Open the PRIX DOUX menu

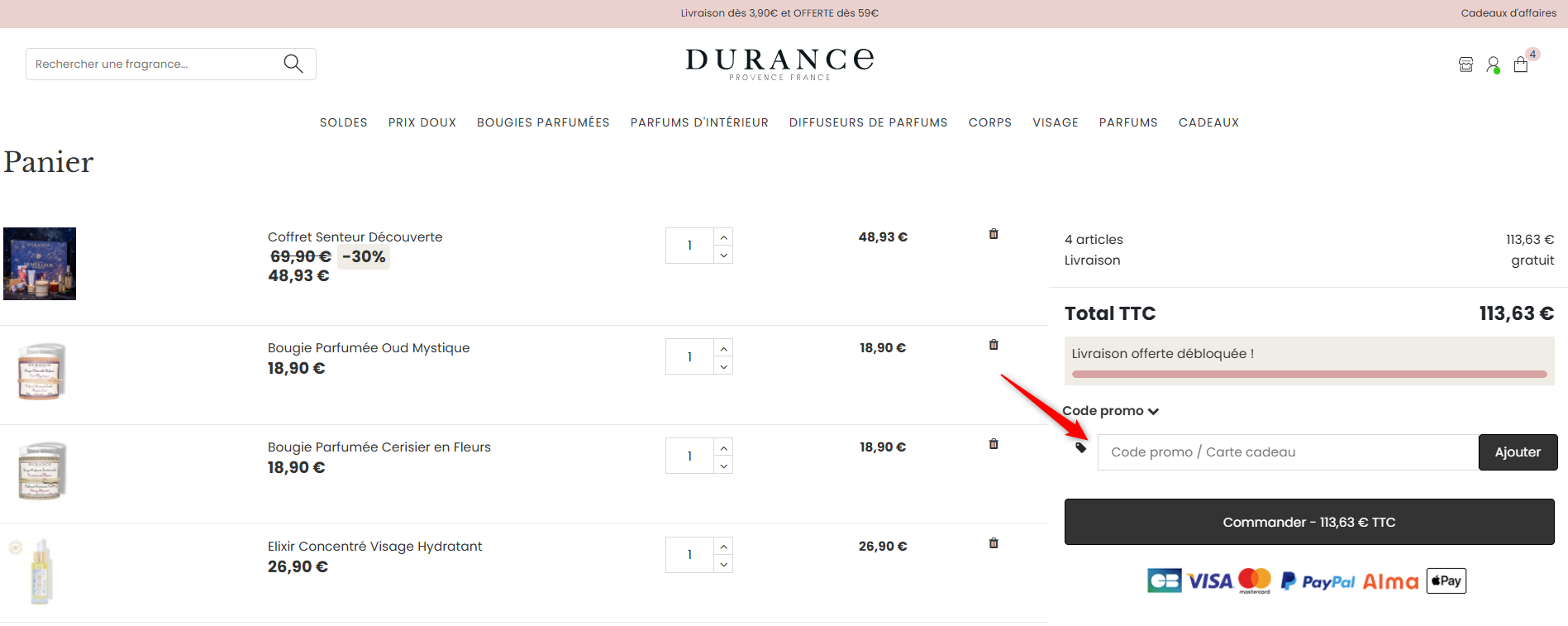(x=422, y=122)
